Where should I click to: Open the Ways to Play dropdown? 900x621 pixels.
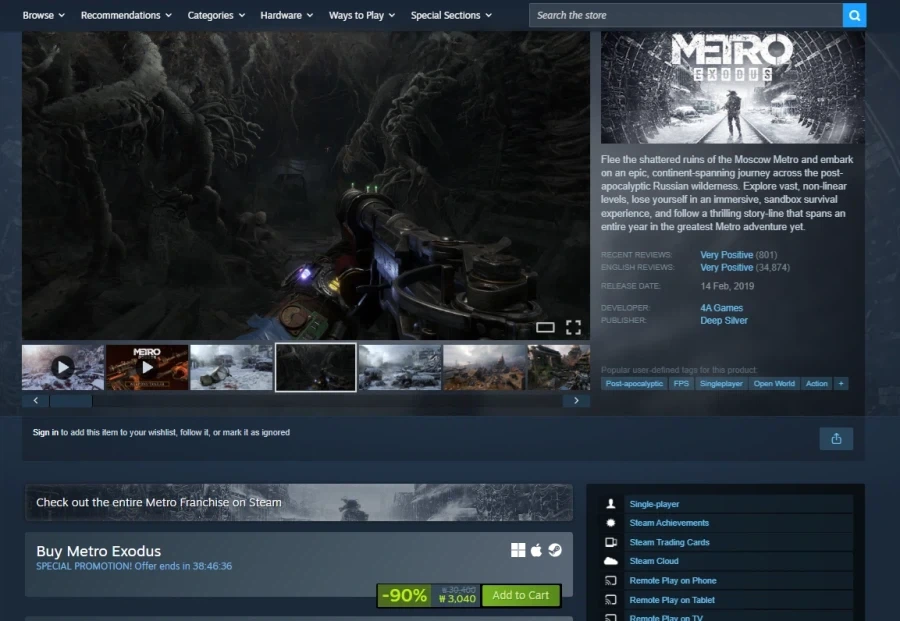(x=362, y=15)
